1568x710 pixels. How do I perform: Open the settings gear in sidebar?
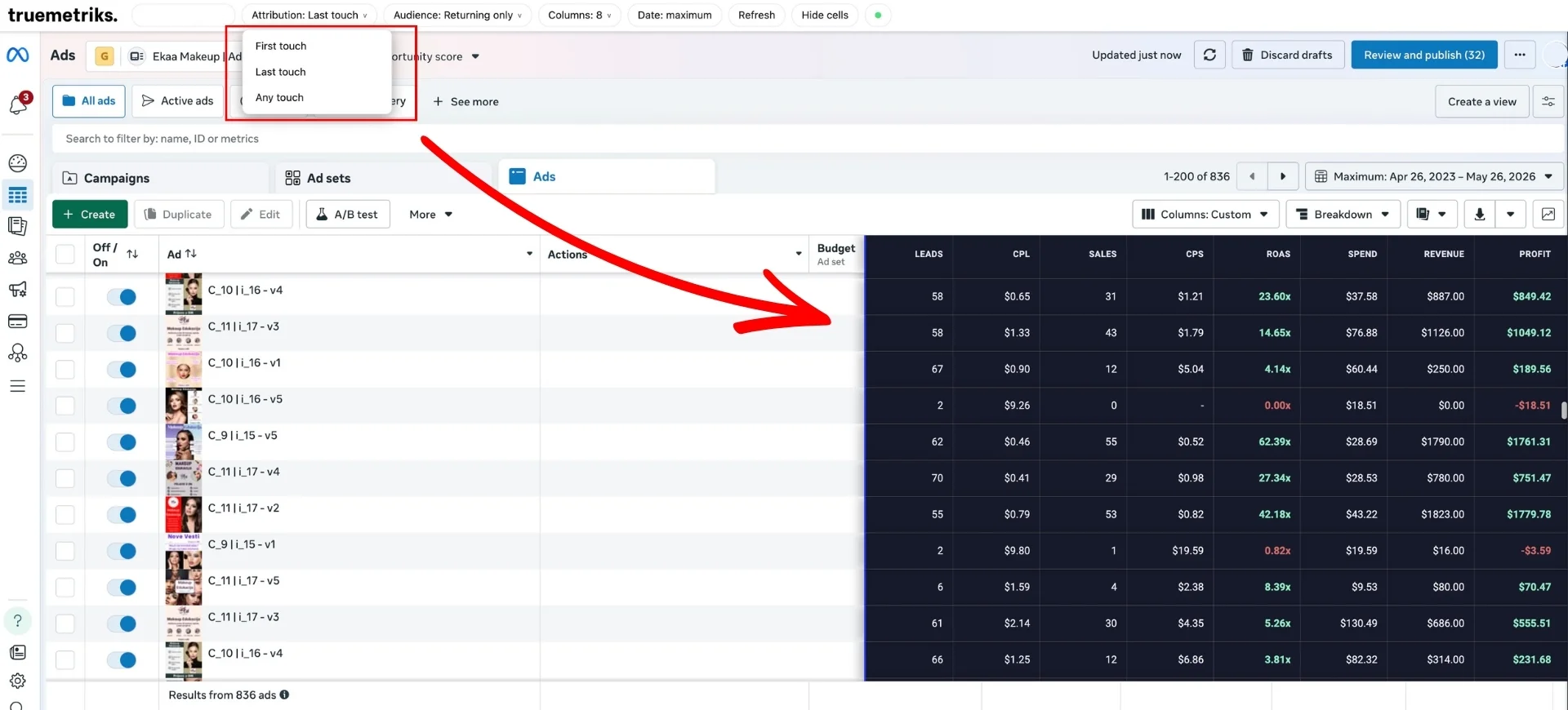[18, 681]
